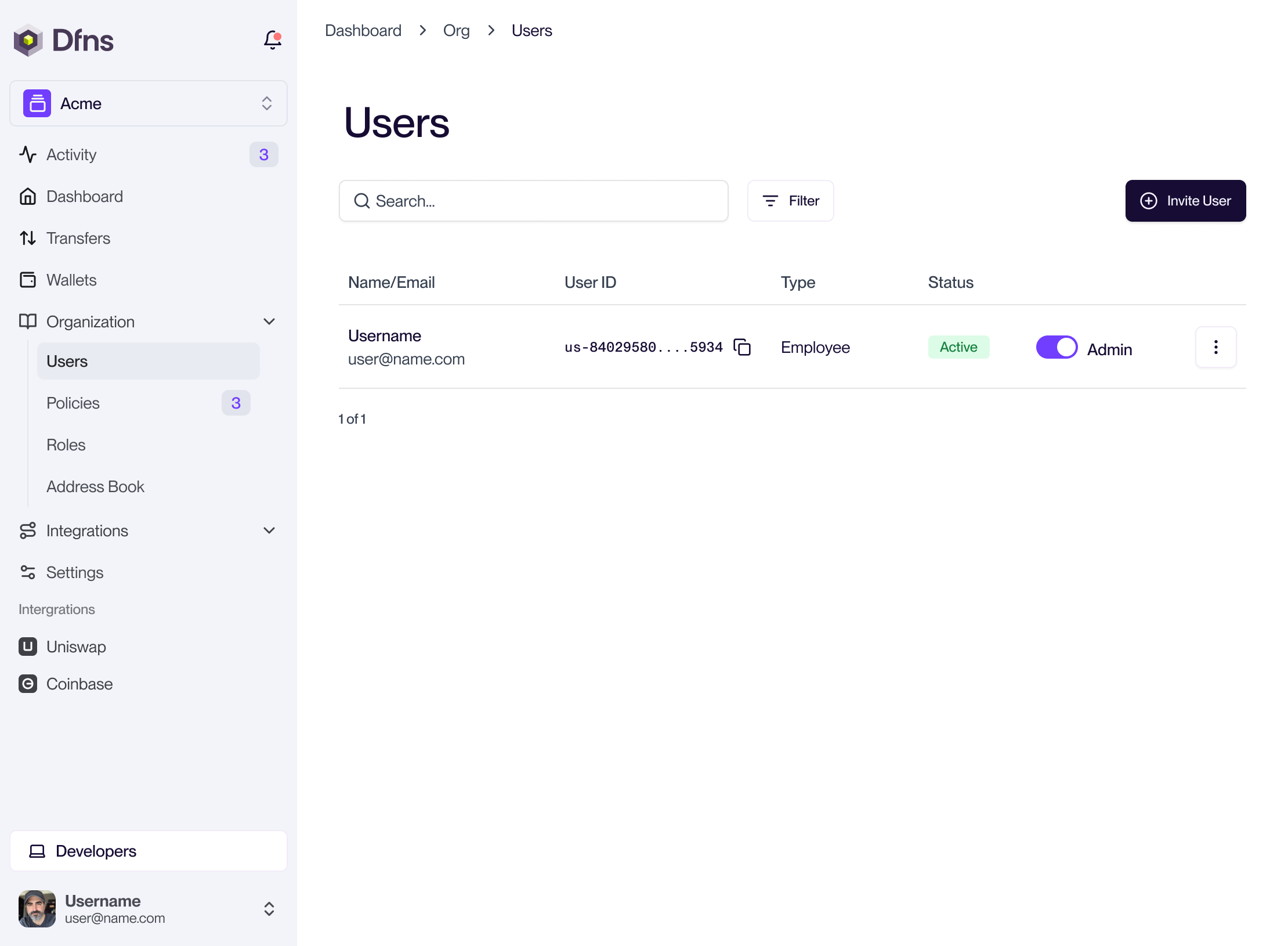The height and width of the screenshot is (946, 1288).
Task: Open Transfers from the sidebar
Action: (78, 238)
